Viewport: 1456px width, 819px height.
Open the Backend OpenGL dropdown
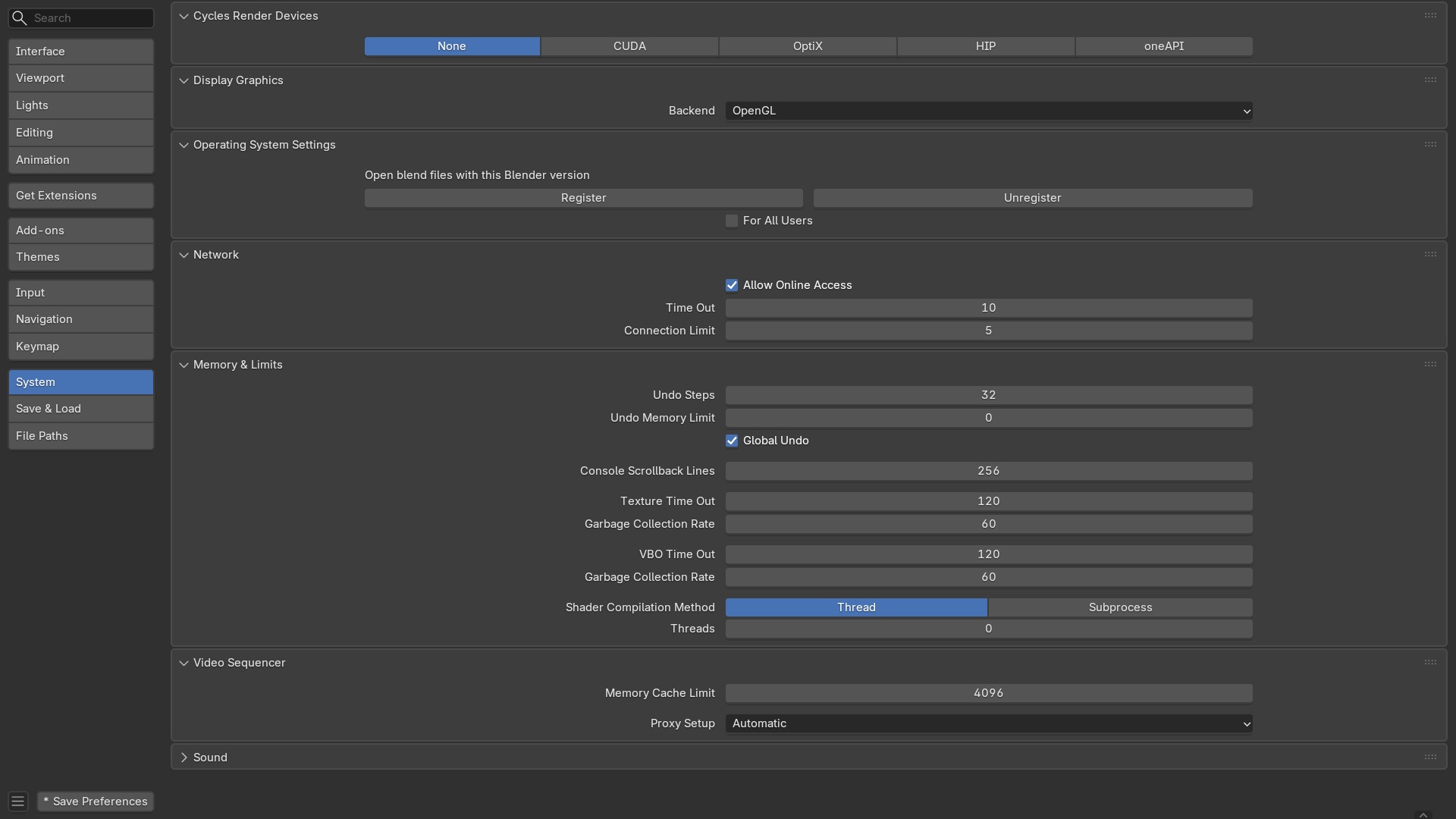tap(989, 111)
